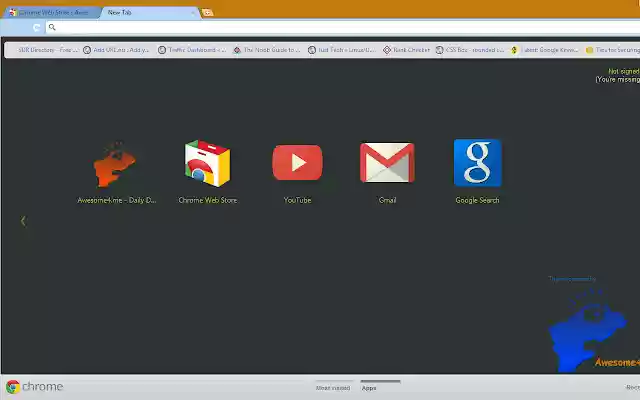Go to the previous apps page arrow

coord(23,221)
